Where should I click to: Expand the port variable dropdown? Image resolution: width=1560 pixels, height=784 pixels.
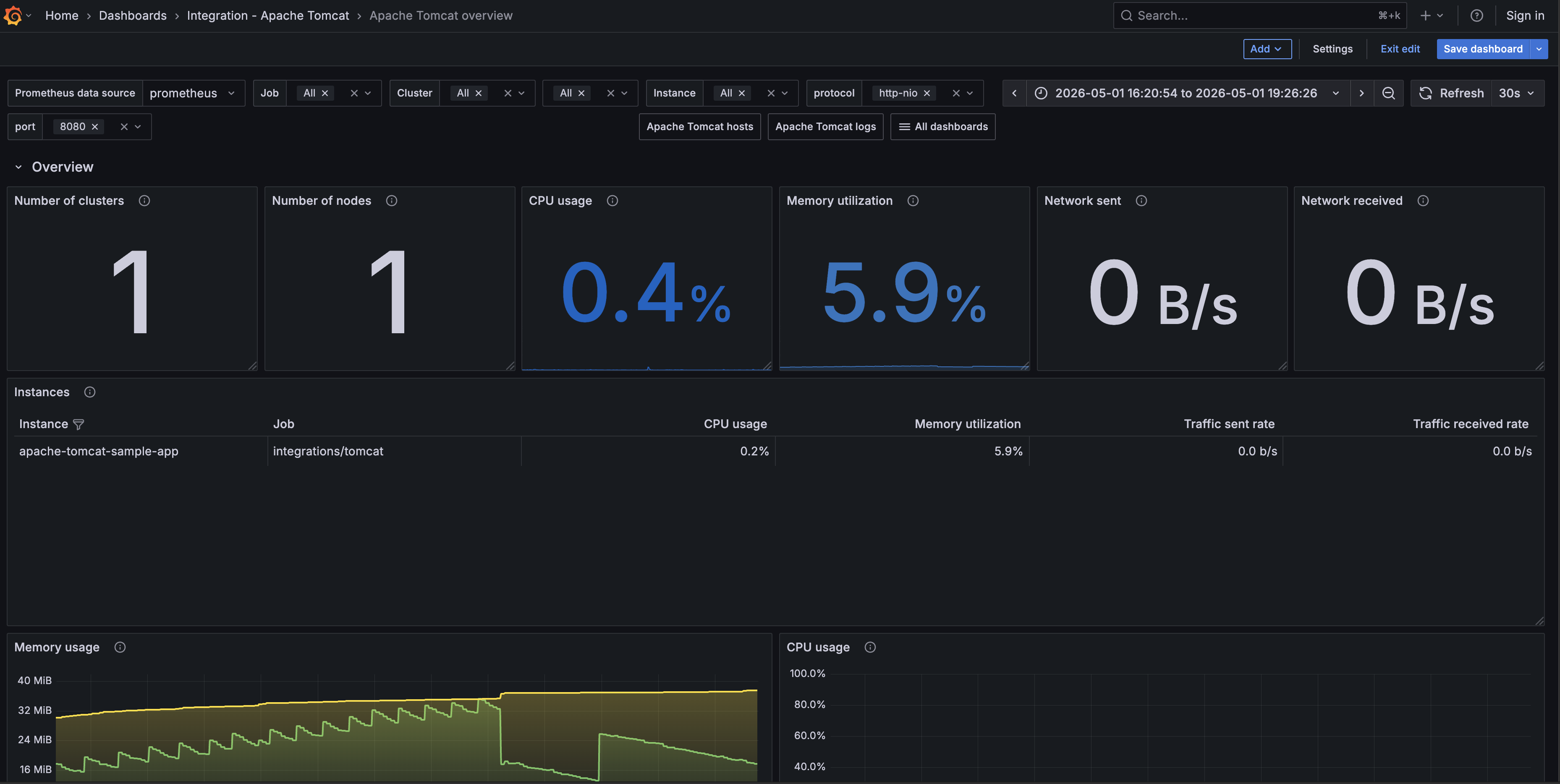point(137,126)
